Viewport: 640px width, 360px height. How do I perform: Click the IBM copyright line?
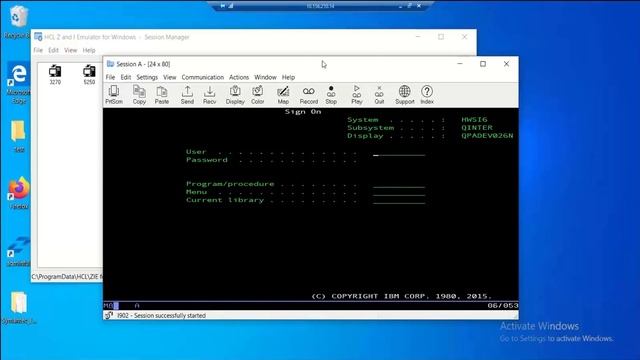point(402,296)
